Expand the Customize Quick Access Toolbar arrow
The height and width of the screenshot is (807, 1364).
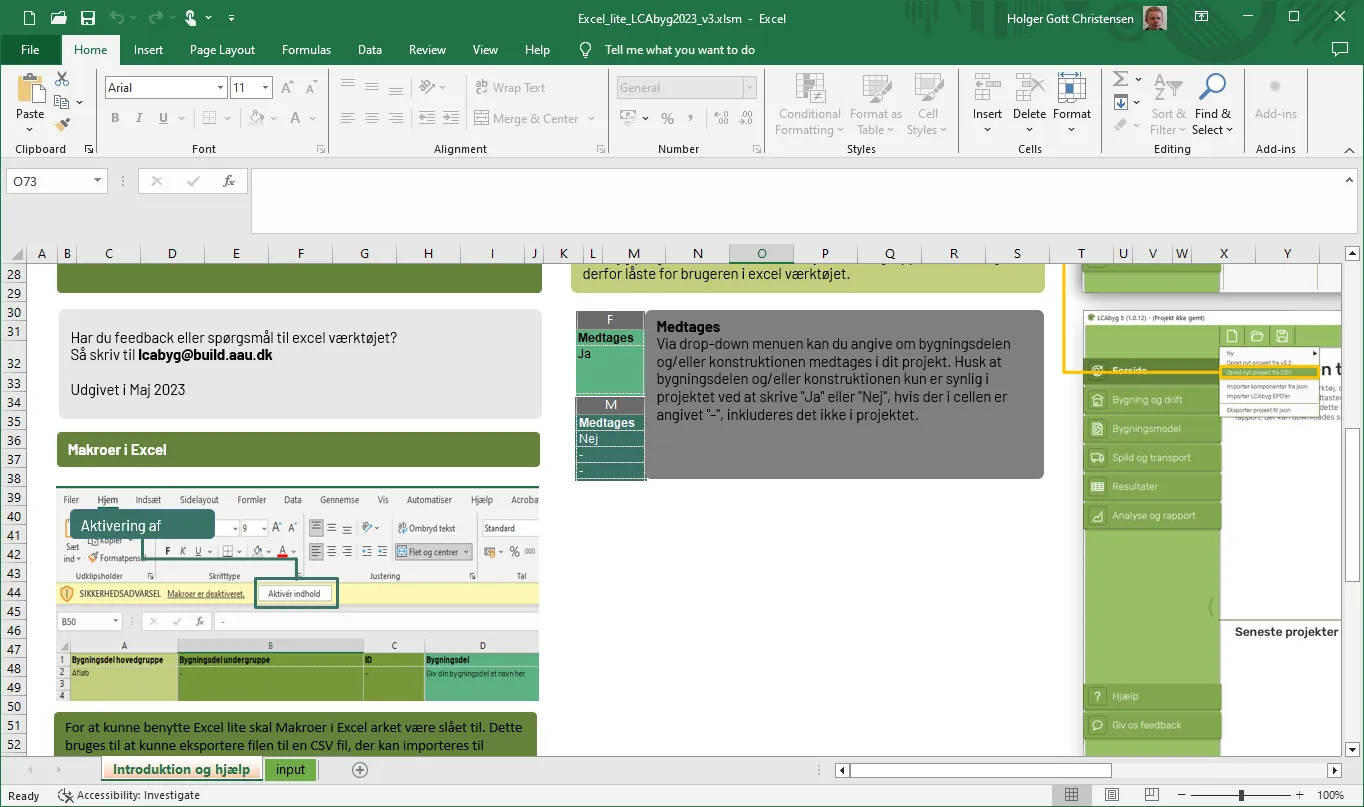pos(232,18)
